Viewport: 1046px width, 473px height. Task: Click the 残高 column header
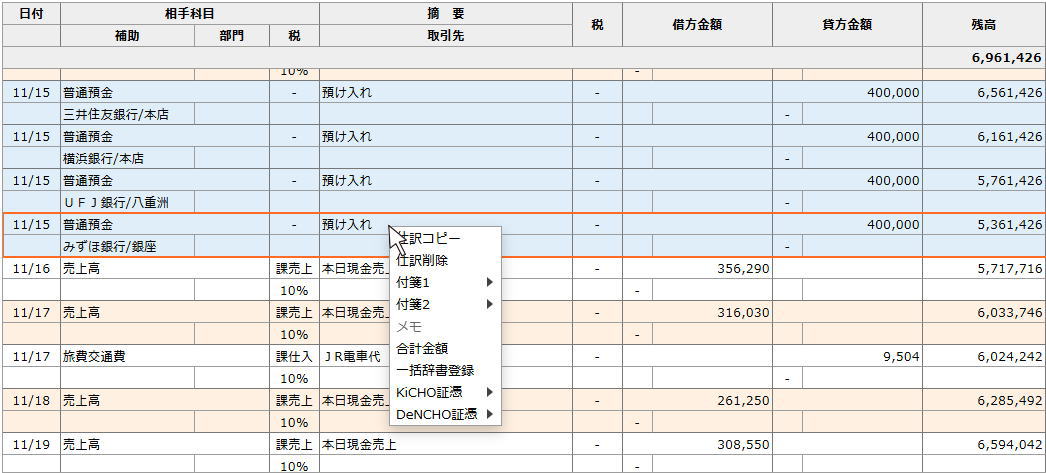983,25
